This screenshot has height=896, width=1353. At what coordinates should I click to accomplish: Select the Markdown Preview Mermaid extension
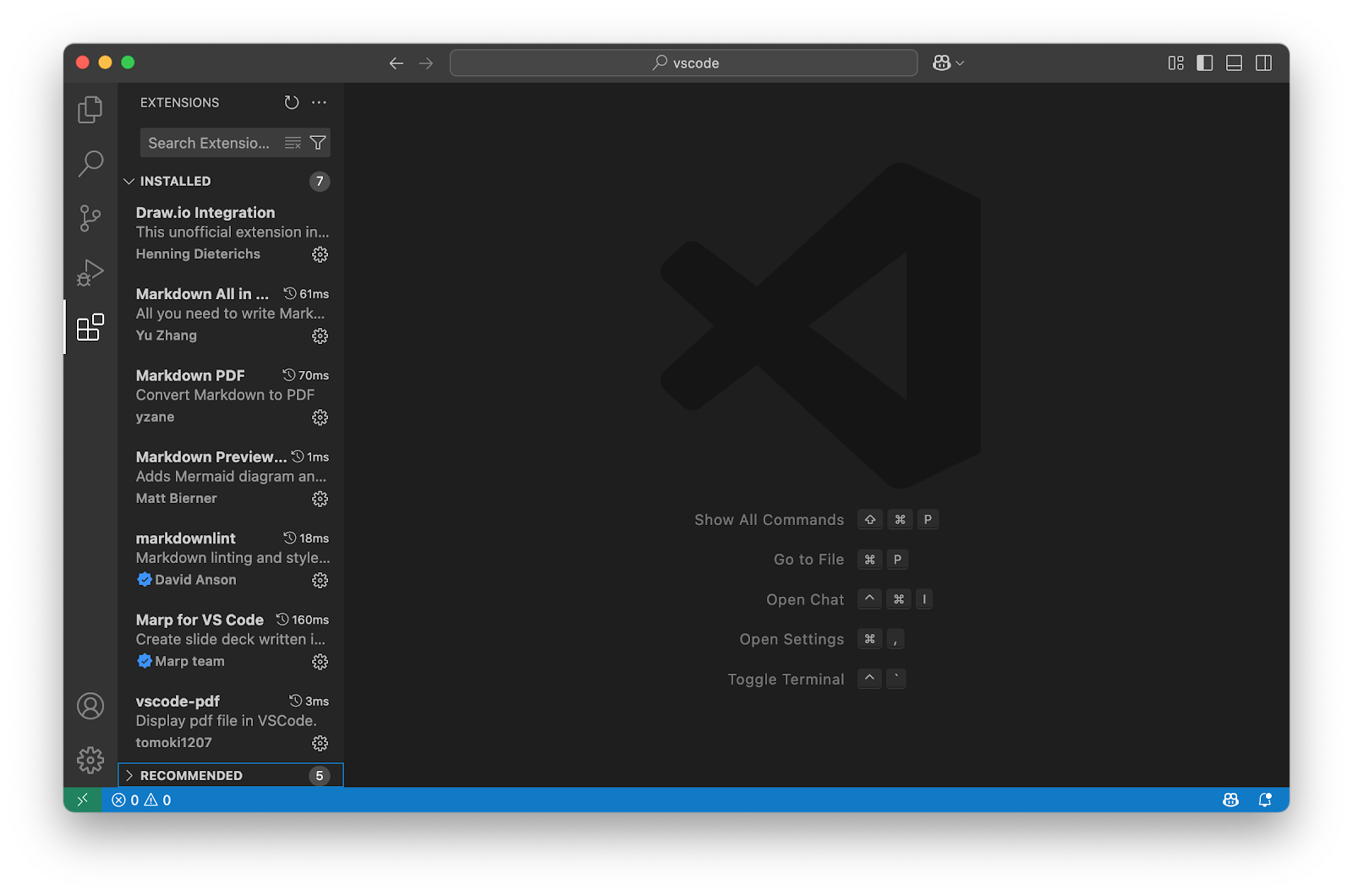pyautogui.click(x=231, y=477)
